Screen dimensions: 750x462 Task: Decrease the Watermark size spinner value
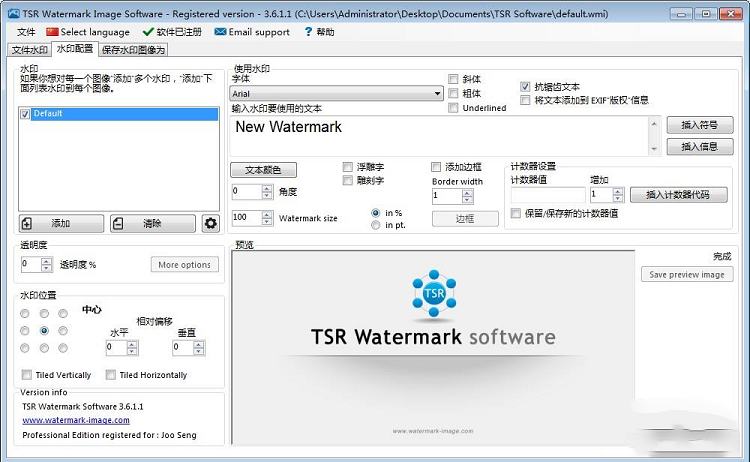click(267, 221)
